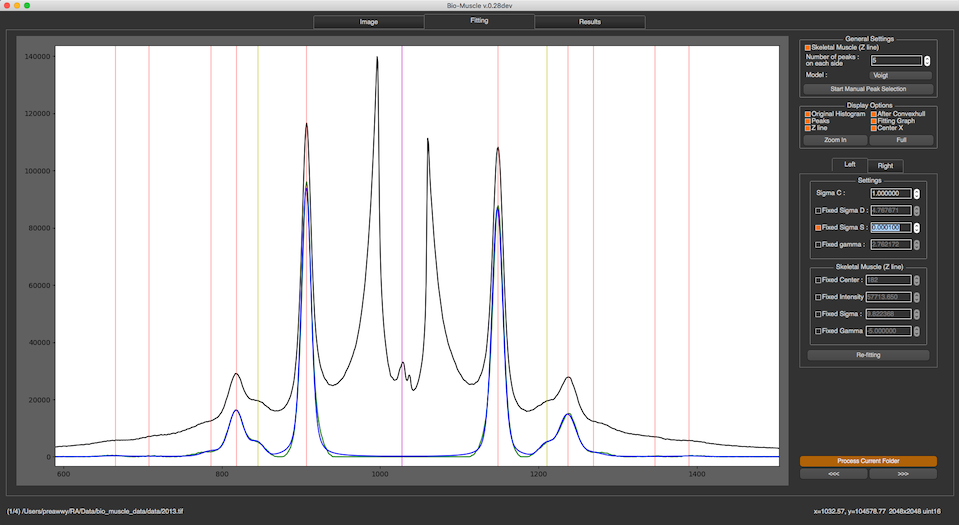Toggle the Center X display checkbox
The height and width of the screenshot is (525, 959).
pos(873,128)
